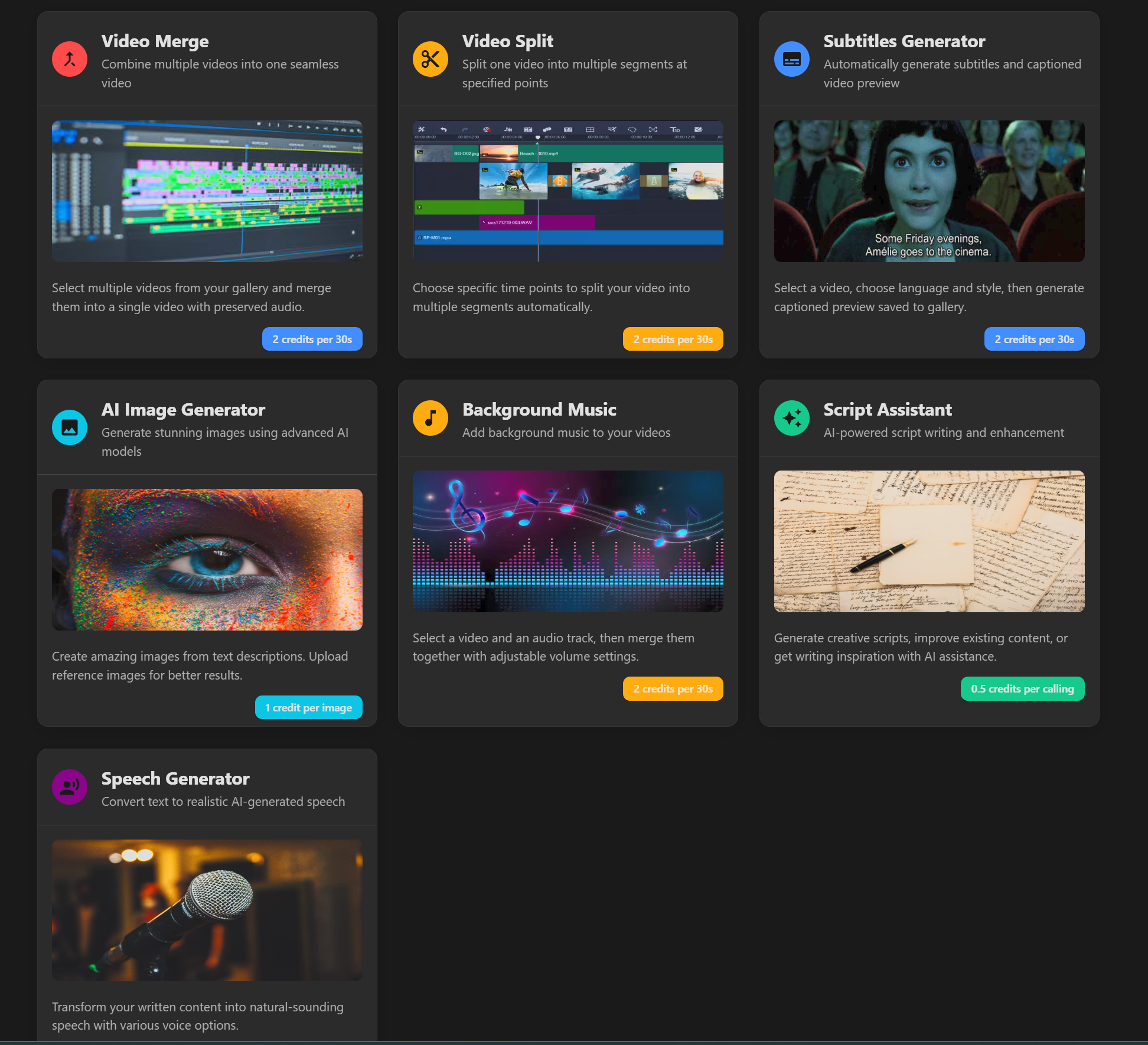This screenshot has width=1148, height=1045.
Task: Open the Video Split editor thumbnail
Action: click(568, 191)
